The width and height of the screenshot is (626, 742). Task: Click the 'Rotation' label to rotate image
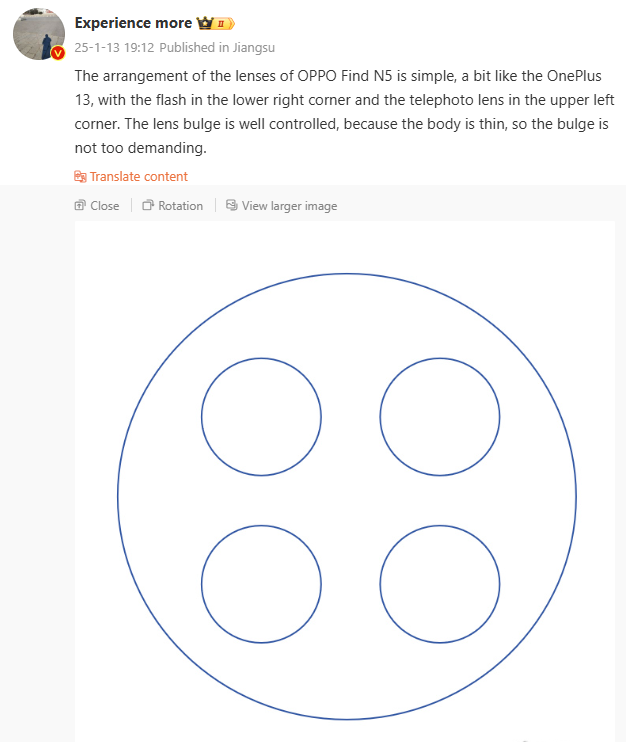(180, 206)
